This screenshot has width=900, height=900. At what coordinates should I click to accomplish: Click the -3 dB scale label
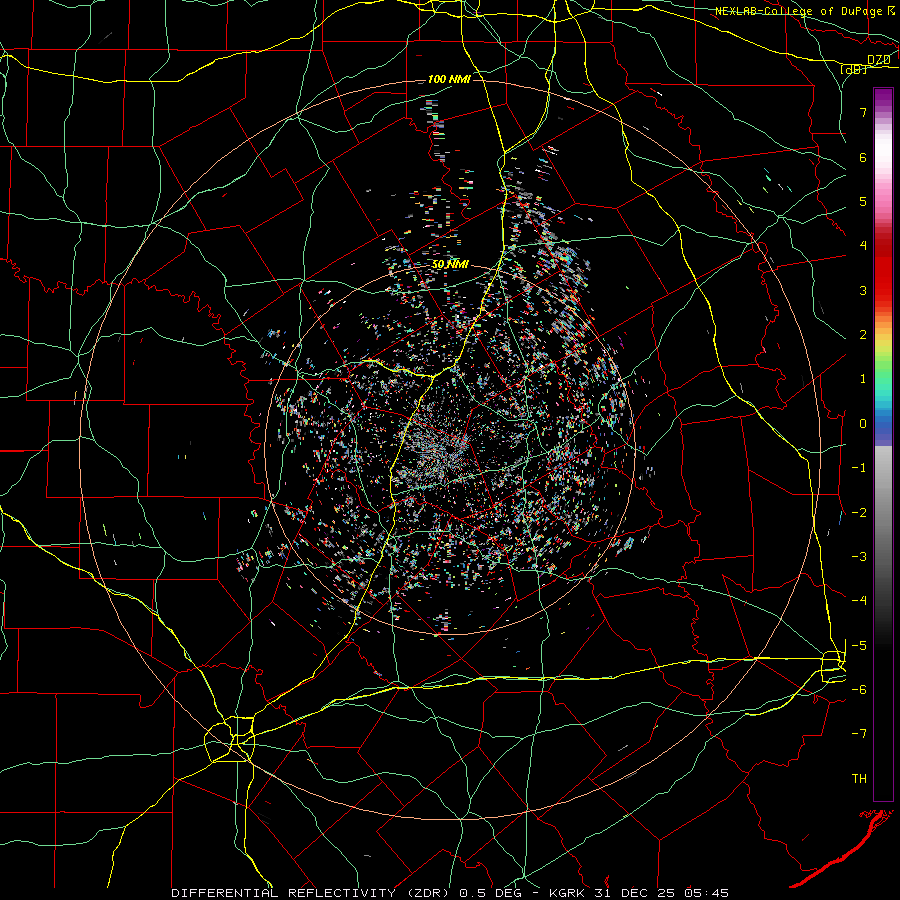pyautogui.click(x=859, y=557)
